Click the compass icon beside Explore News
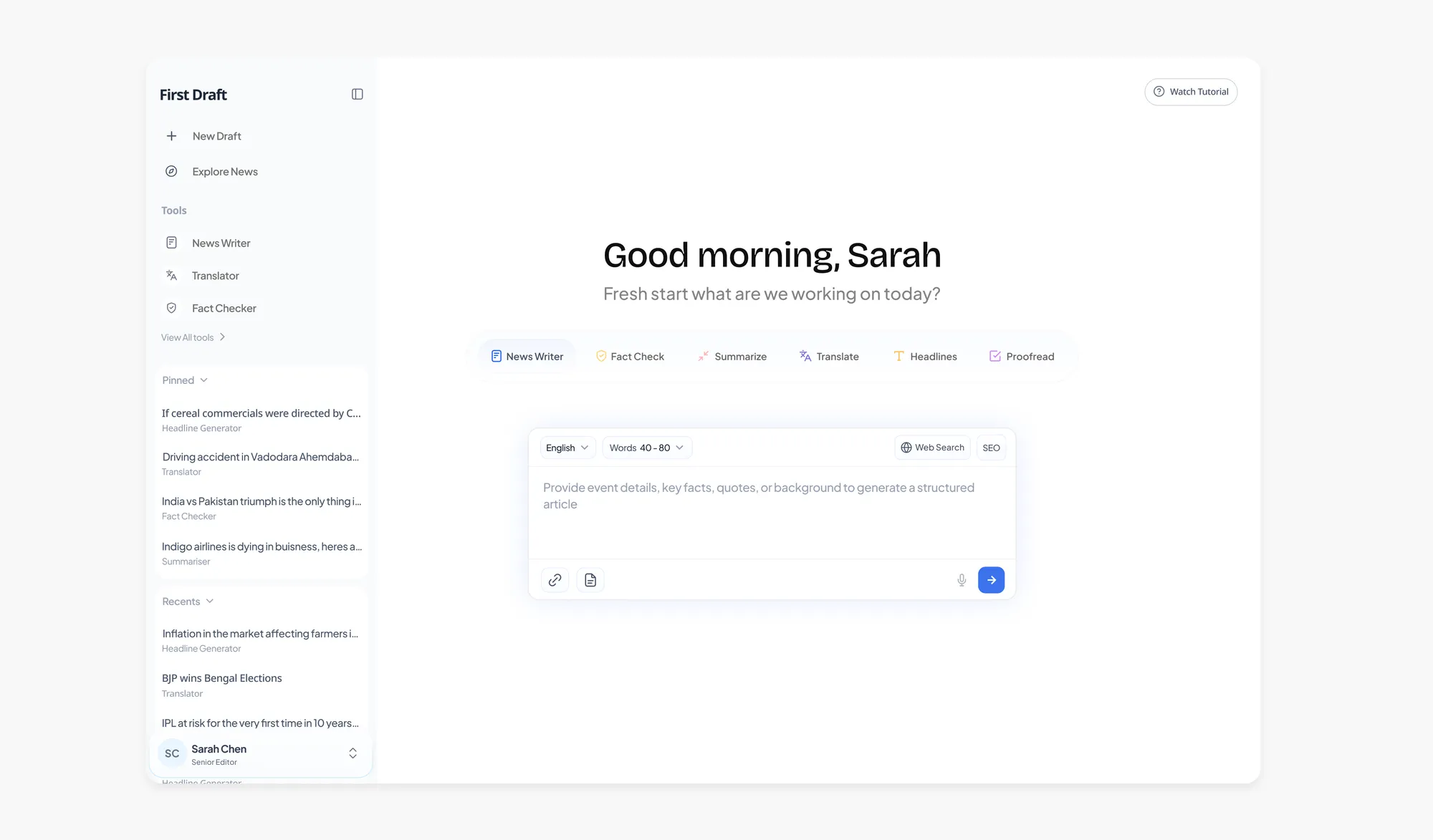This screenshot has height=840, width=1433. point(171,171)
